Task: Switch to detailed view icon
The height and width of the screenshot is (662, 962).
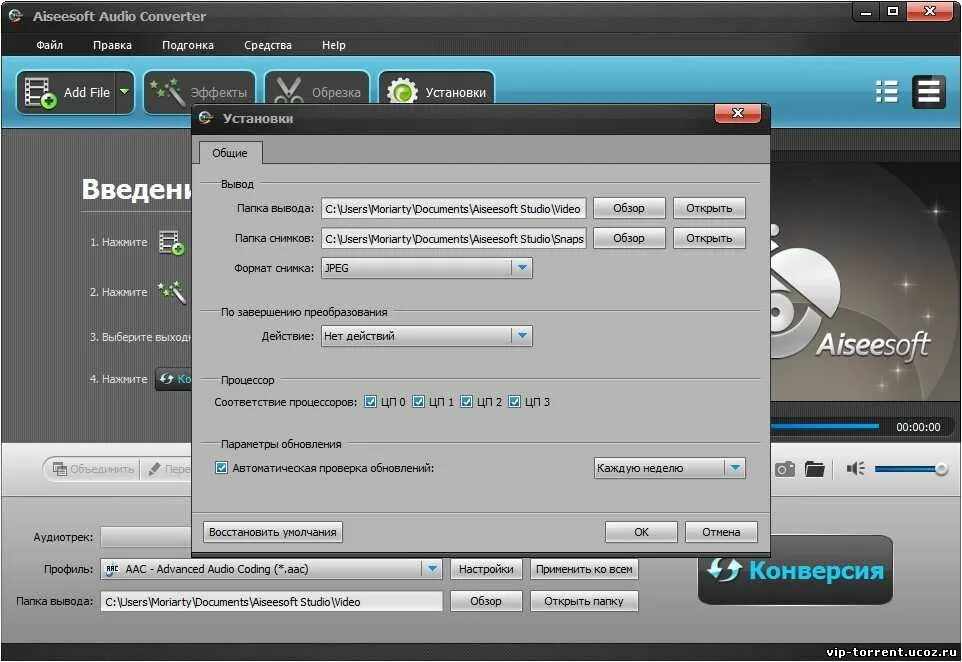Action: pyautogui.click(x=928, y=92)
